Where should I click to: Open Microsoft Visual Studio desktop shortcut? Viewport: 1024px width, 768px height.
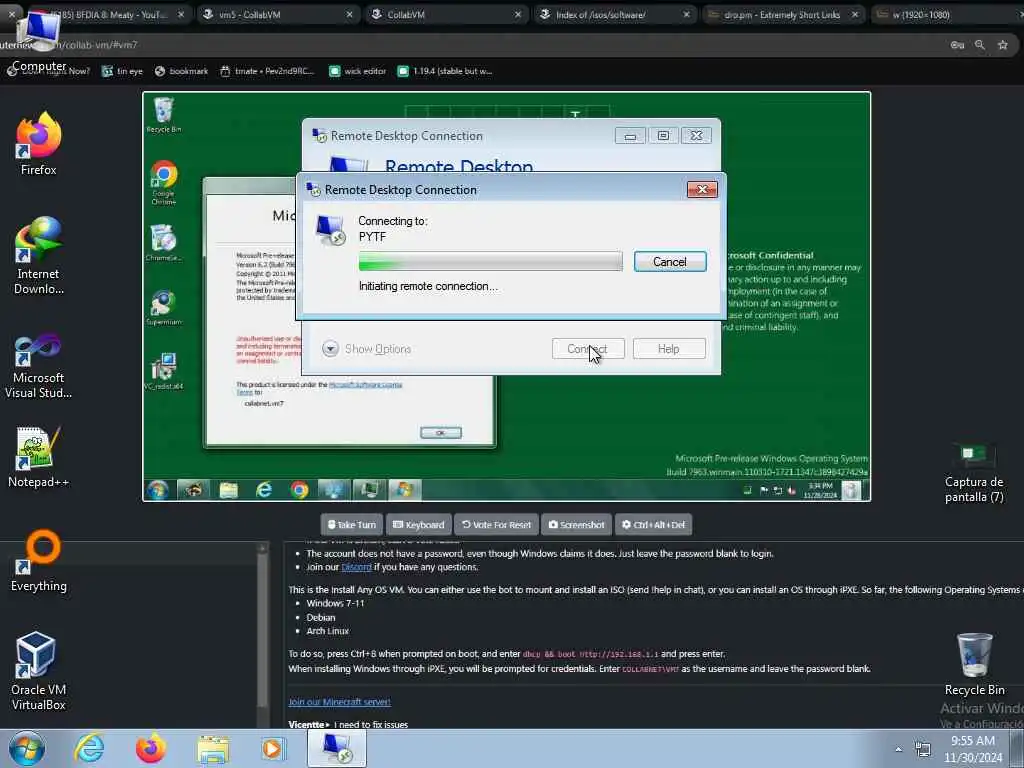39,366
